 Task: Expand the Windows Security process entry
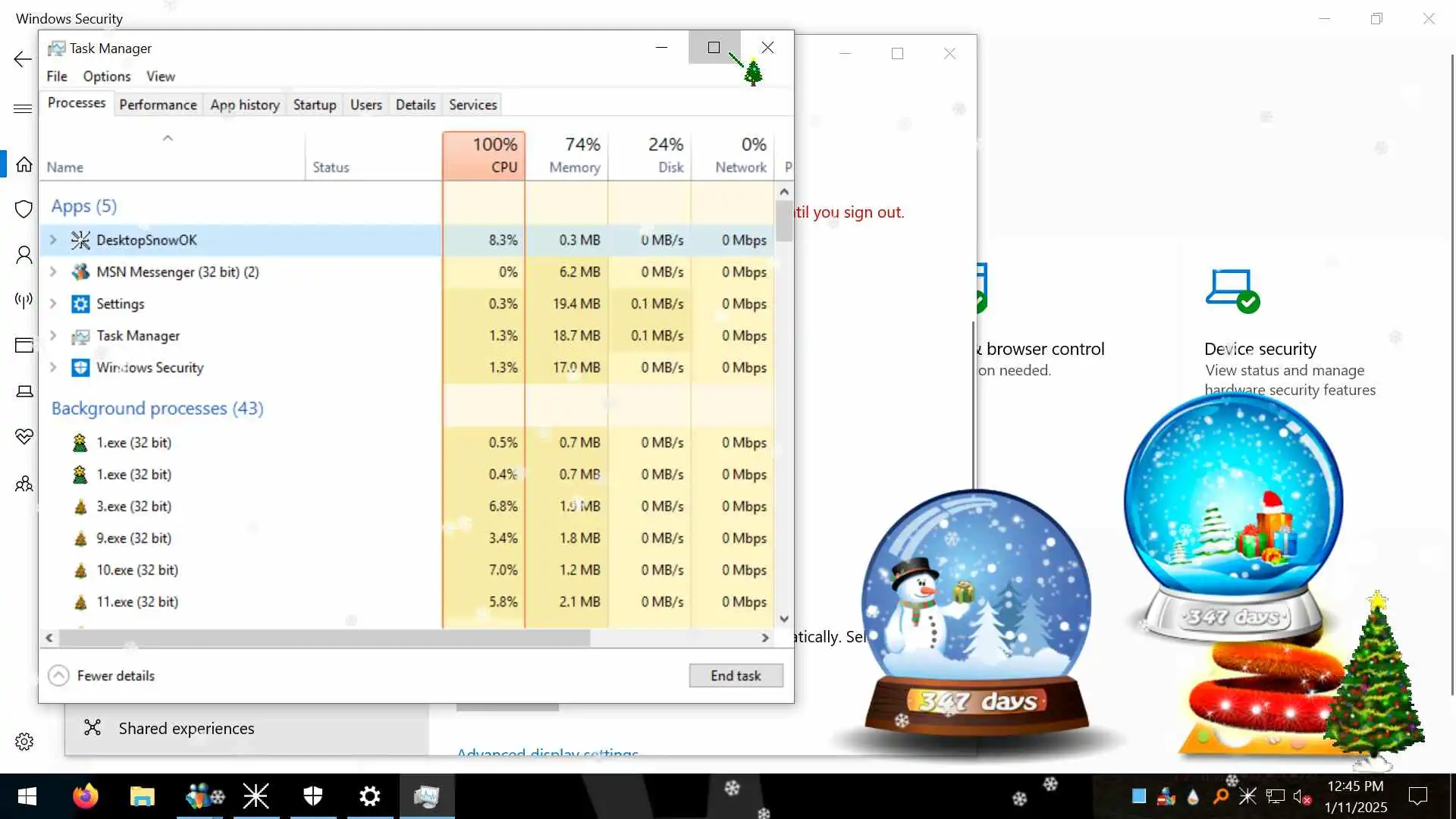tap(53, 367)
